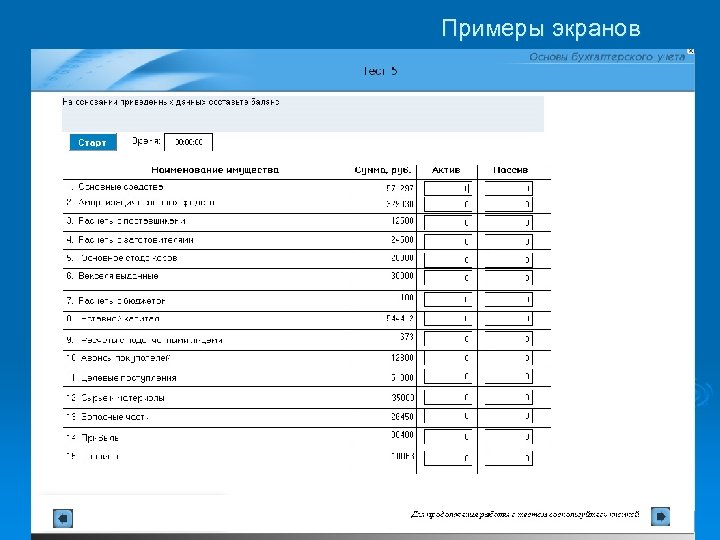Click Актив field for Векселя выданные
Viewport: 720px width, 540px height.
click(448, 278)
